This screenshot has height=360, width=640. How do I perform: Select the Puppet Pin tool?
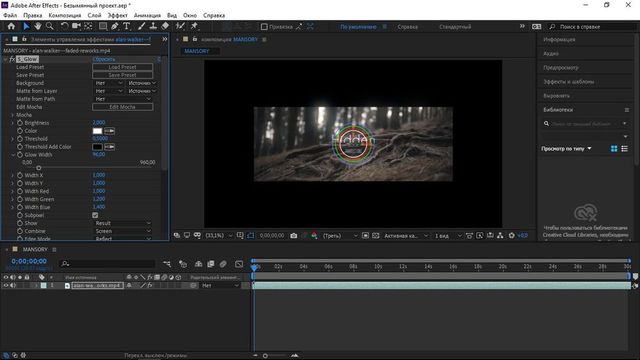pos(194,26)
